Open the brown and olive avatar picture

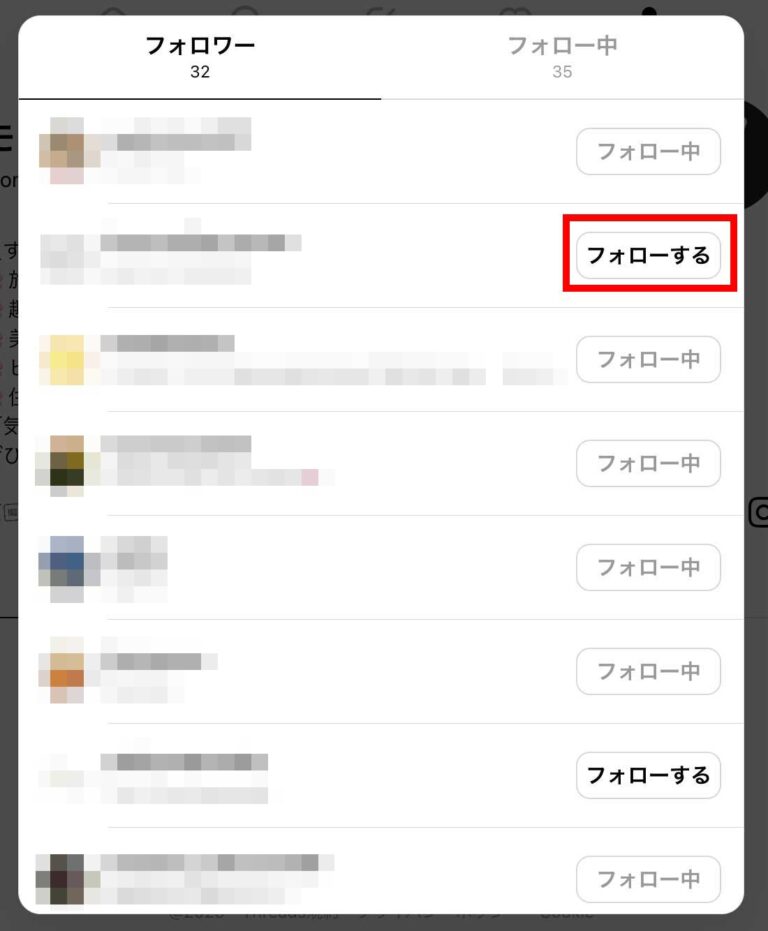coord(67,465)
